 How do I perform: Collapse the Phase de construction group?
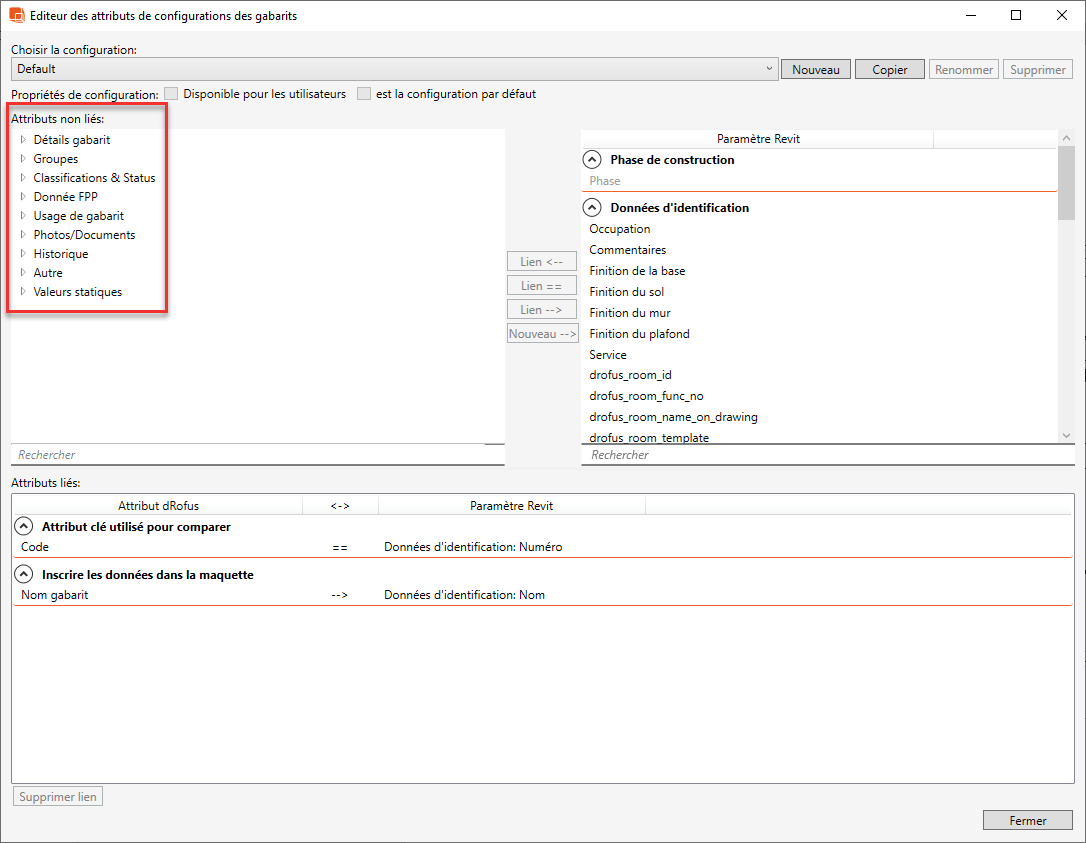[592, 160]
